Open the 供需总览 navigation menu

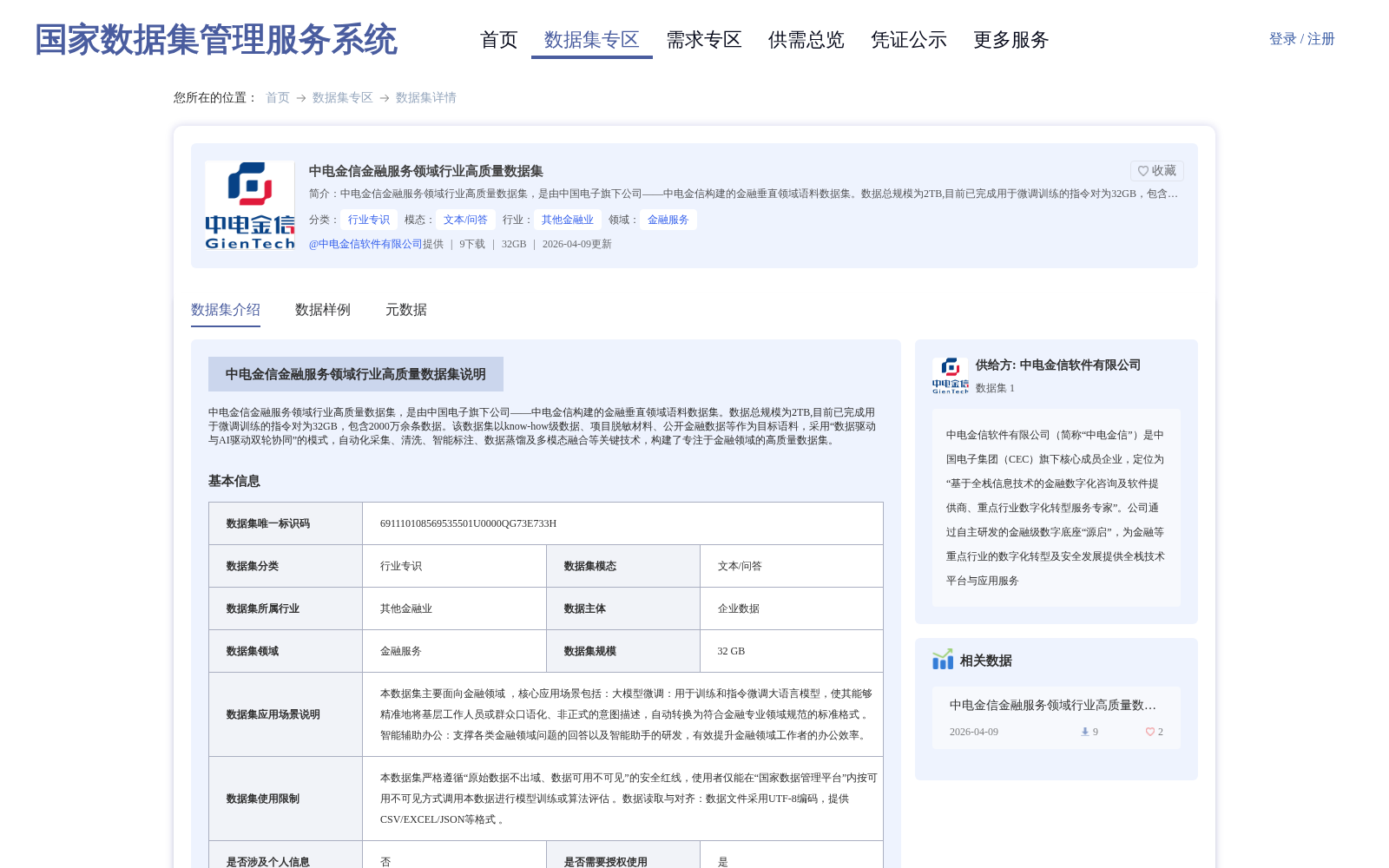(806, 40)
